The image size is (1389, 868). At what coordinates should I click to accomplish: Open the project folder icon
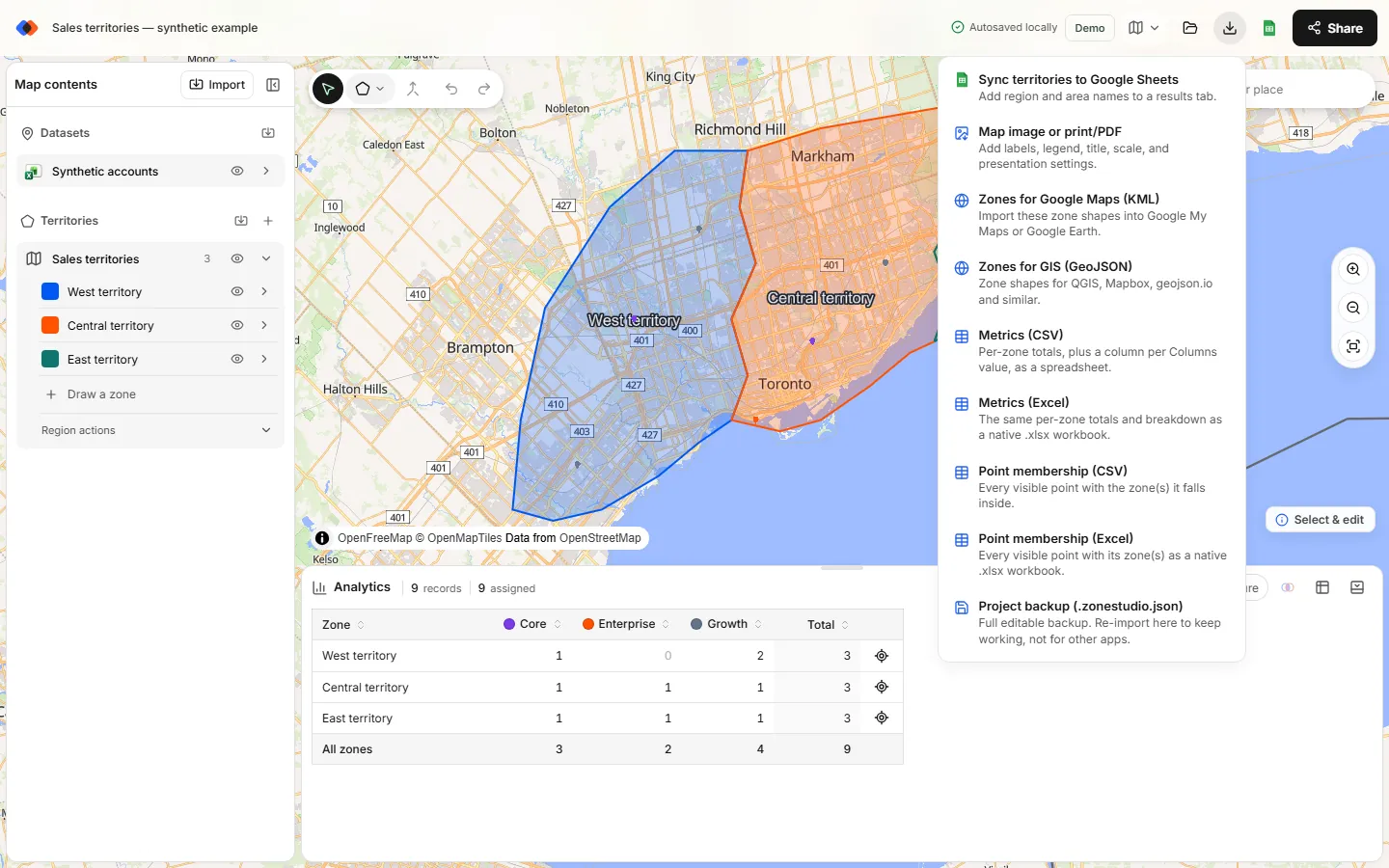click(1190, 28)
